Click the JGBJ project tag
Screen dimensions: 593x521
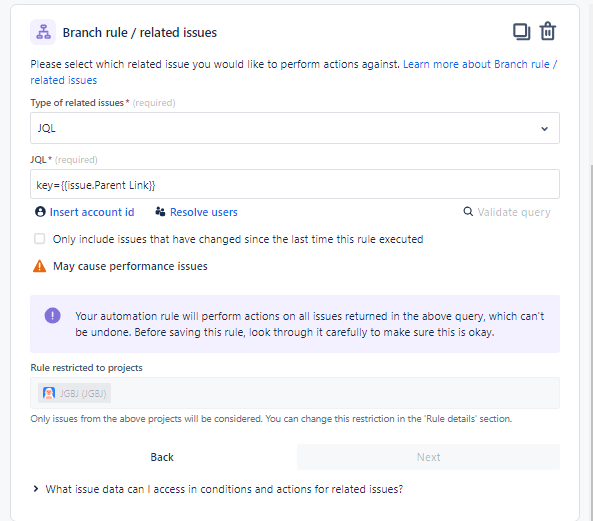pos(75,393)
